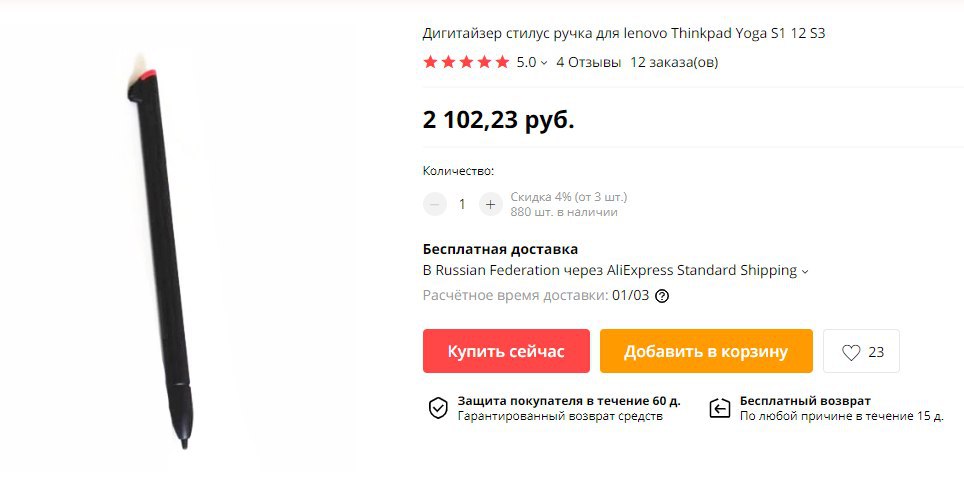Click the product title text
This screenshot has height=479, width=964.
[x=623, y=34]
